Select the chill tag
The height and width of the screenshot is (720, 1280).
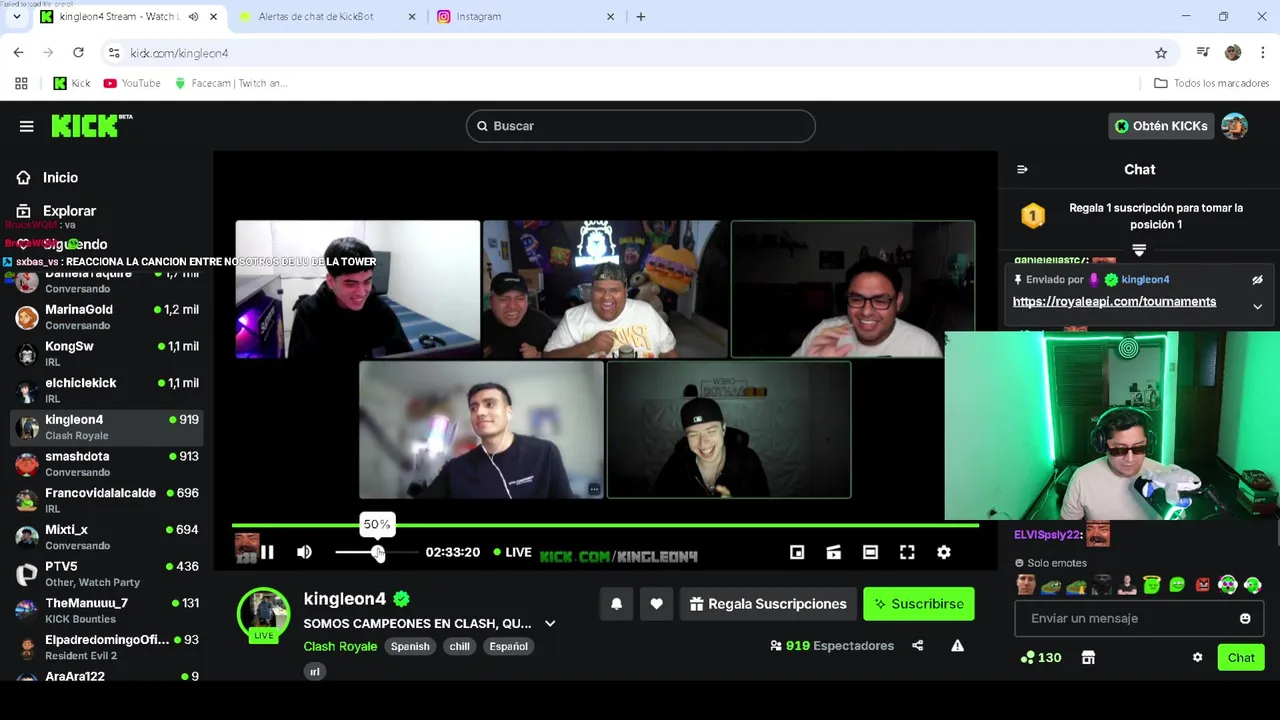(x=460, y=646)
